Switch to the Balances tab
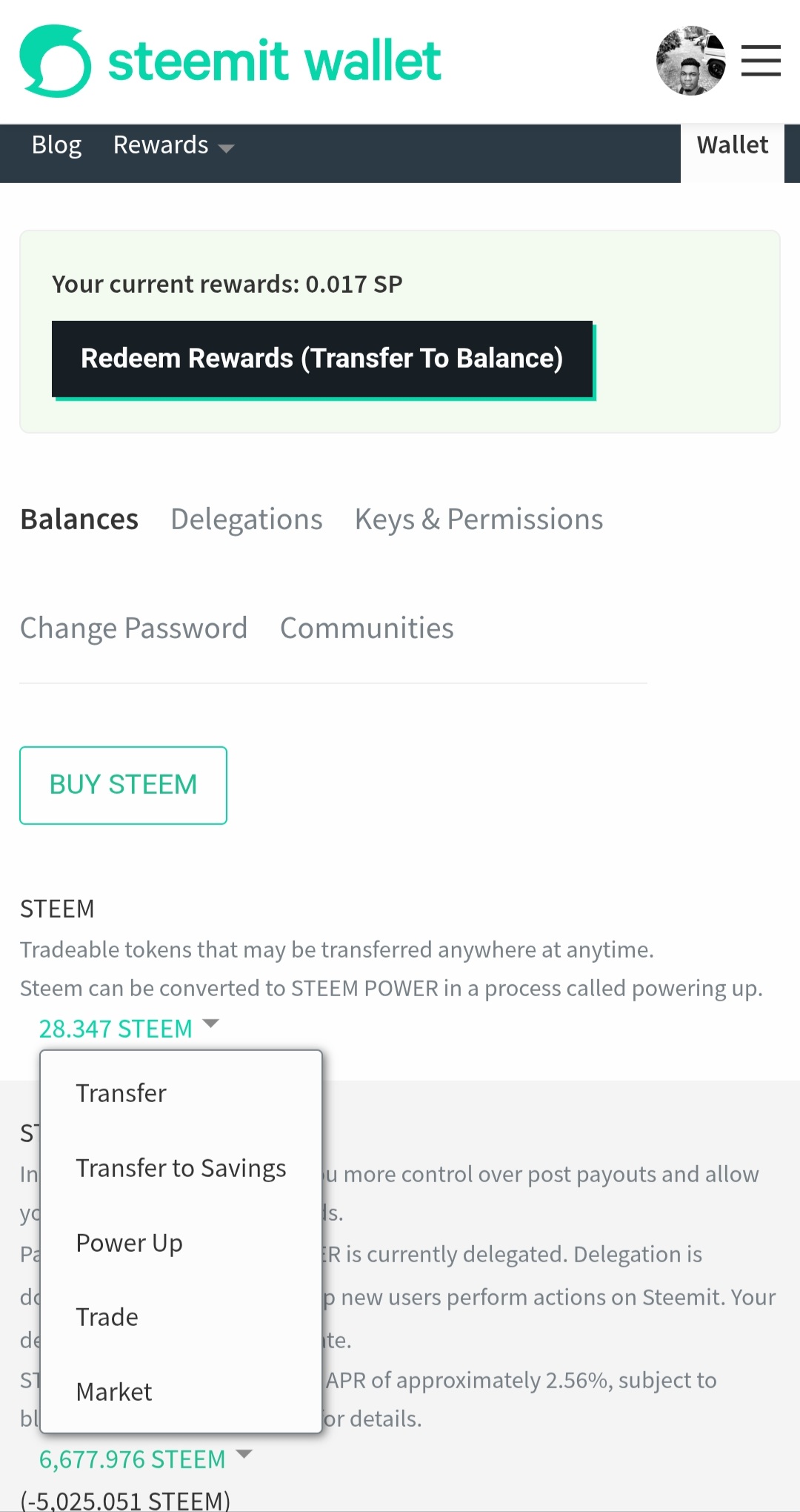The image size is (800, 1512). [x=79, y=520]
